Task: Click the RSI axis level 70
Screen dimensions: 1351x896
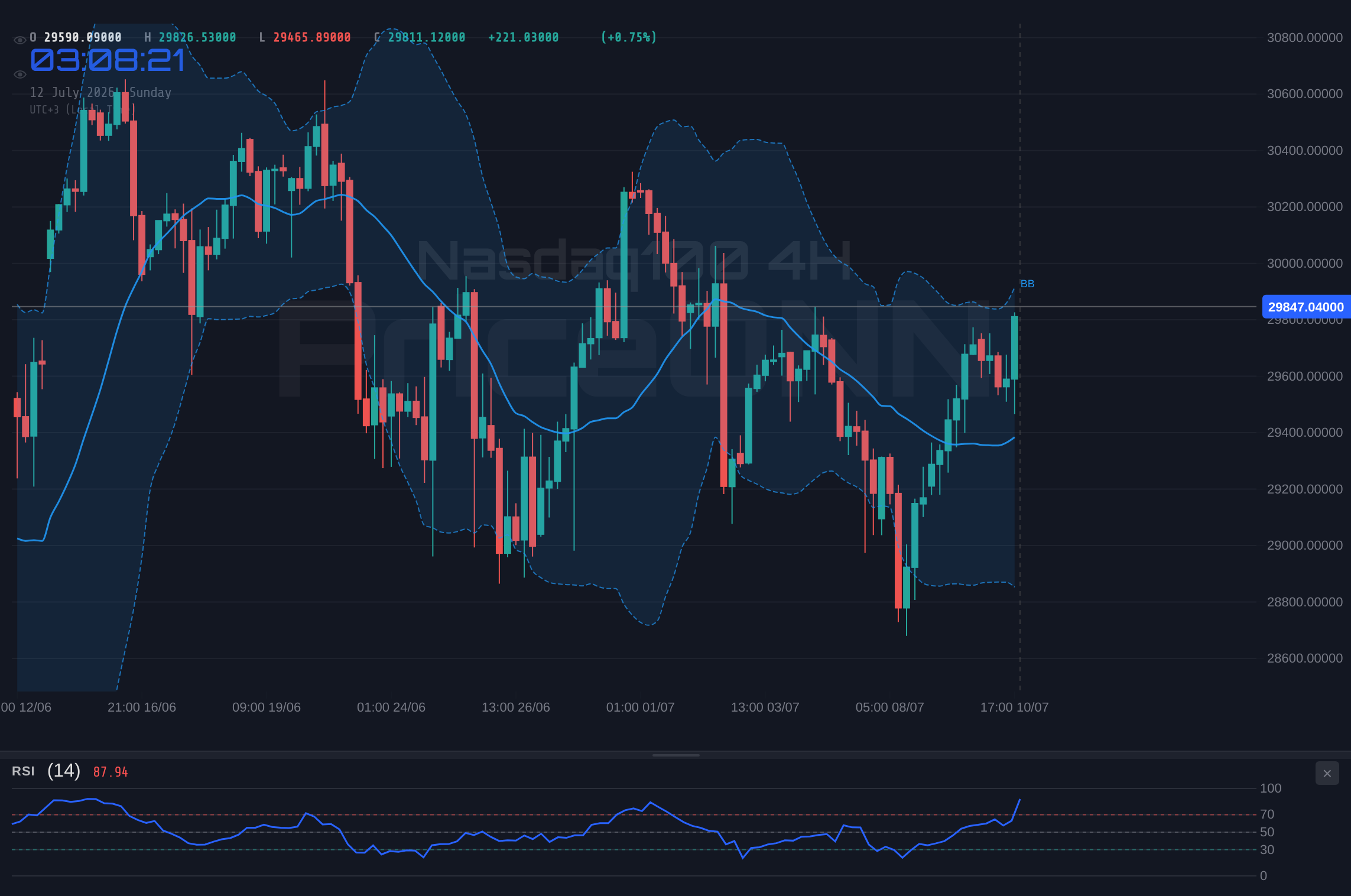Action: [x=1267, y=814]
